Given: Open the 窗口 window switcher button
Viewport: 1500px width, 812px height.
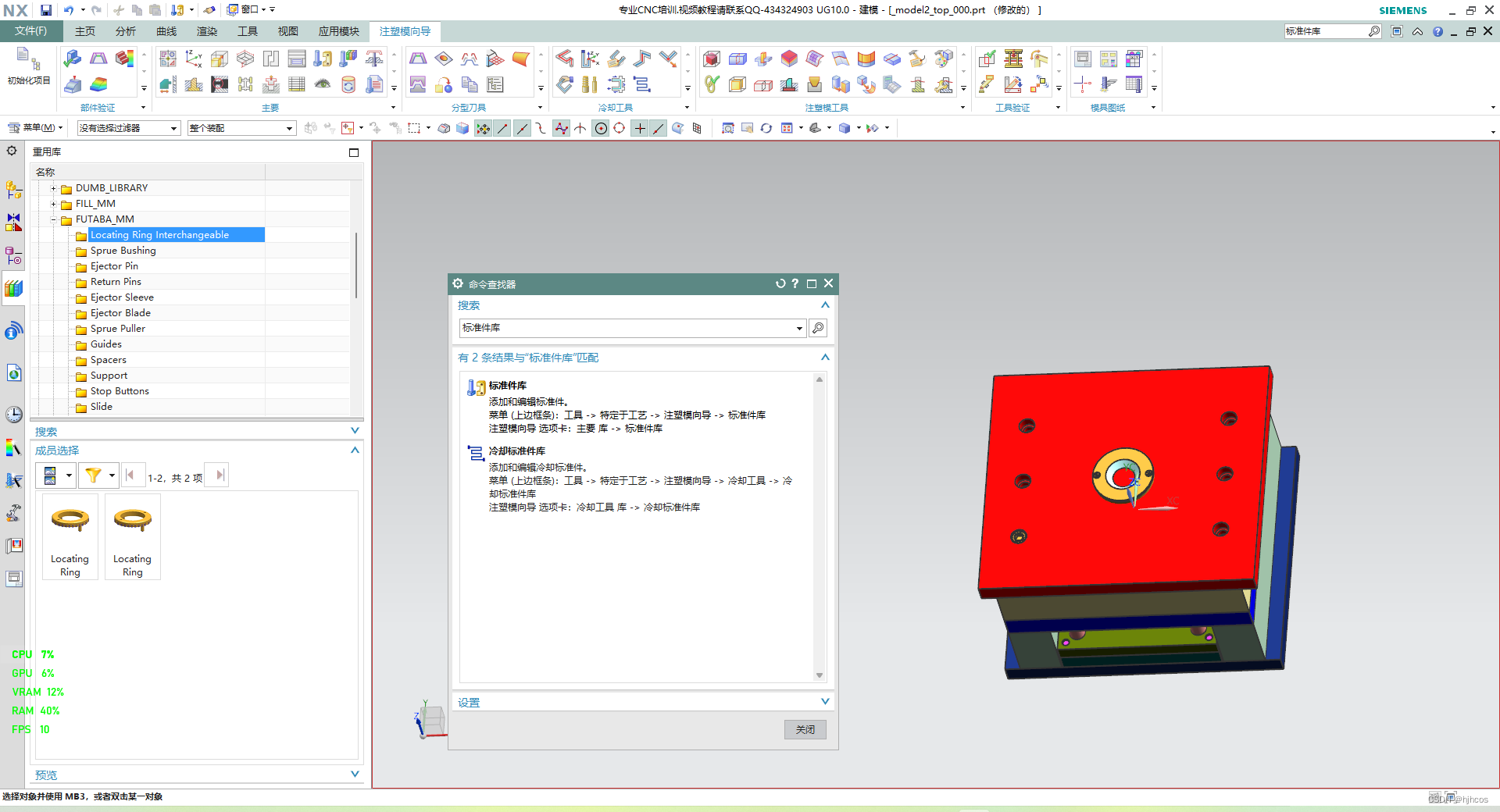Looking at the screenshot, I should pyautogui.click(x=250, y=9).
